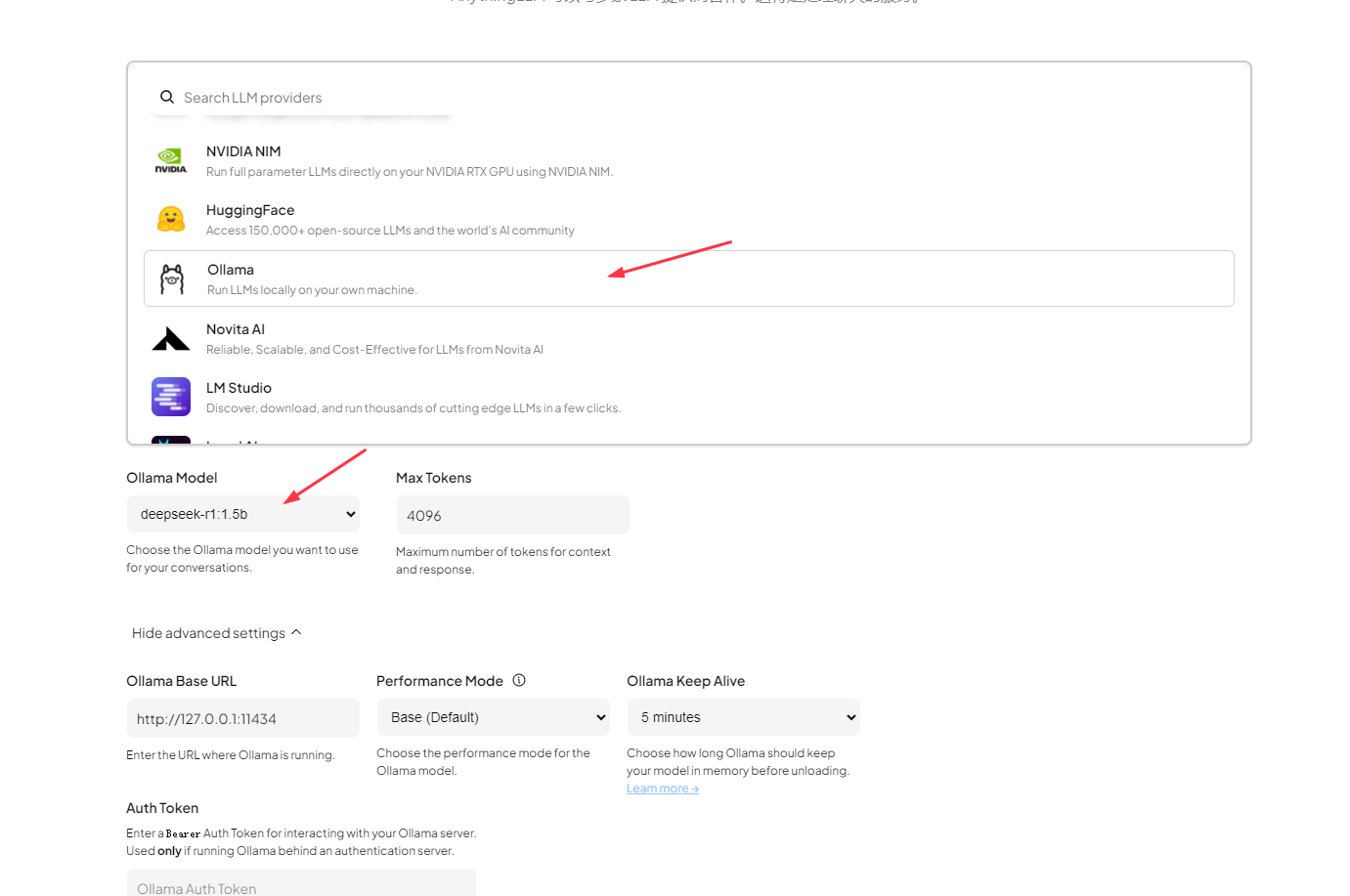The image size is (1350, 896).
Task: Click the Ollama Auth Token field
Action: [x=301, y=883]
